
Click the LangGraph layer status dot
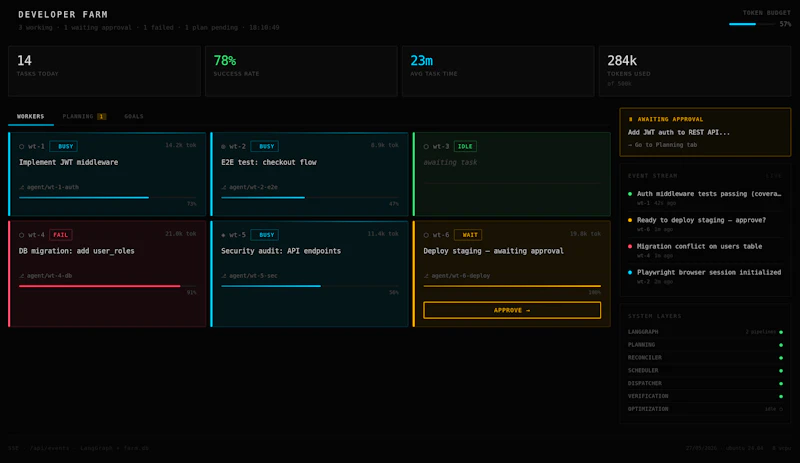[x=781, y=332]
